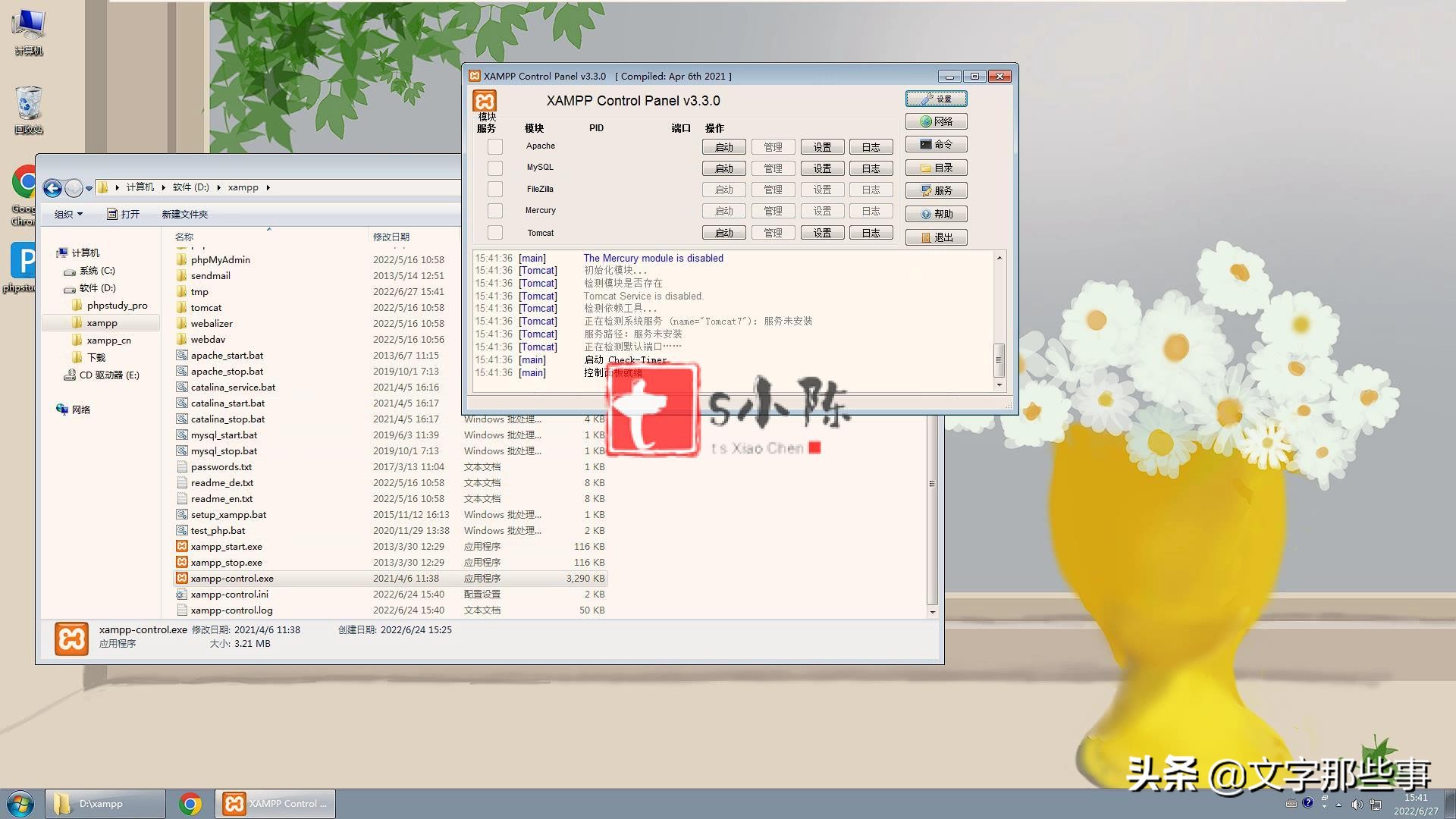1456x819 pixels.
Task: Open the Recycle Bin desktop icon
Action: [x=28, y=110]
